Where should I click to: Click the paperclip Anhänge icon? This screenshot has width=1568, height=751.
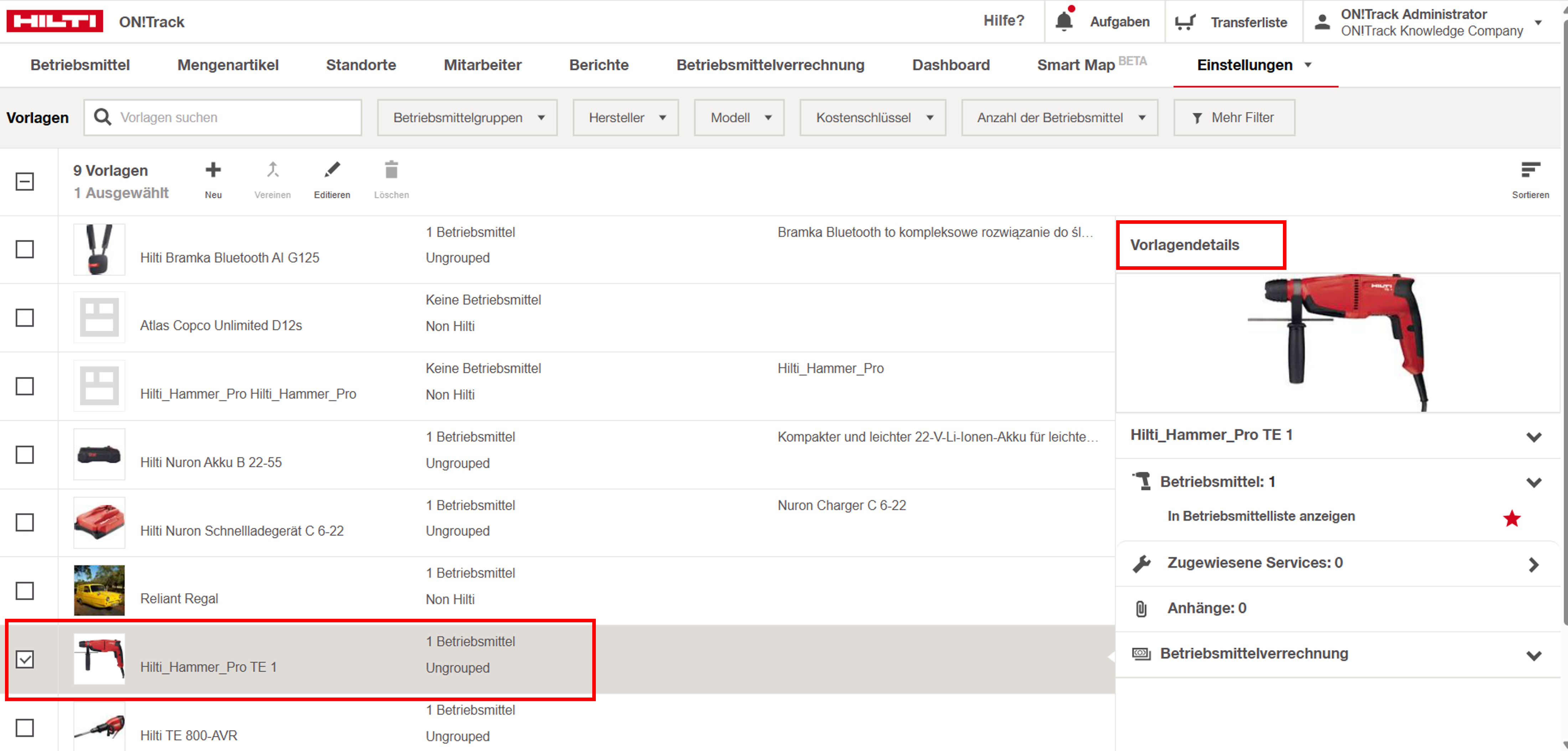click(x=1141, y=608)
